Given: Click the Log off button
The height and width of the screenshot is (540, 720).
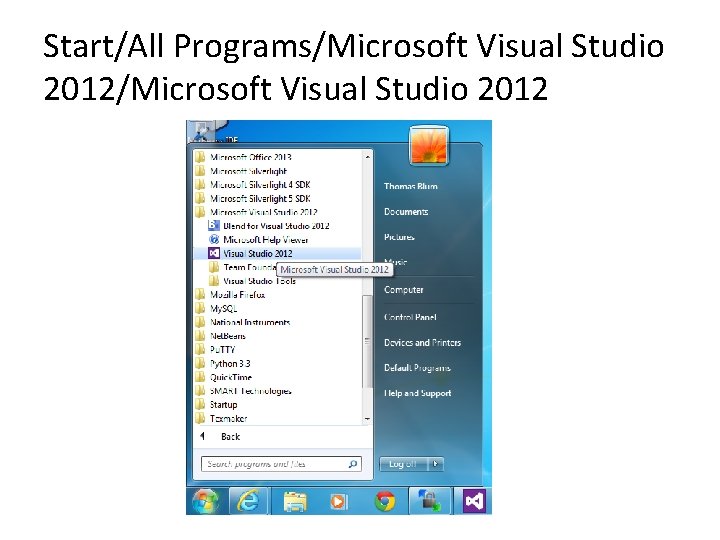Looking at the screenshot, I should tap(403, 464).
